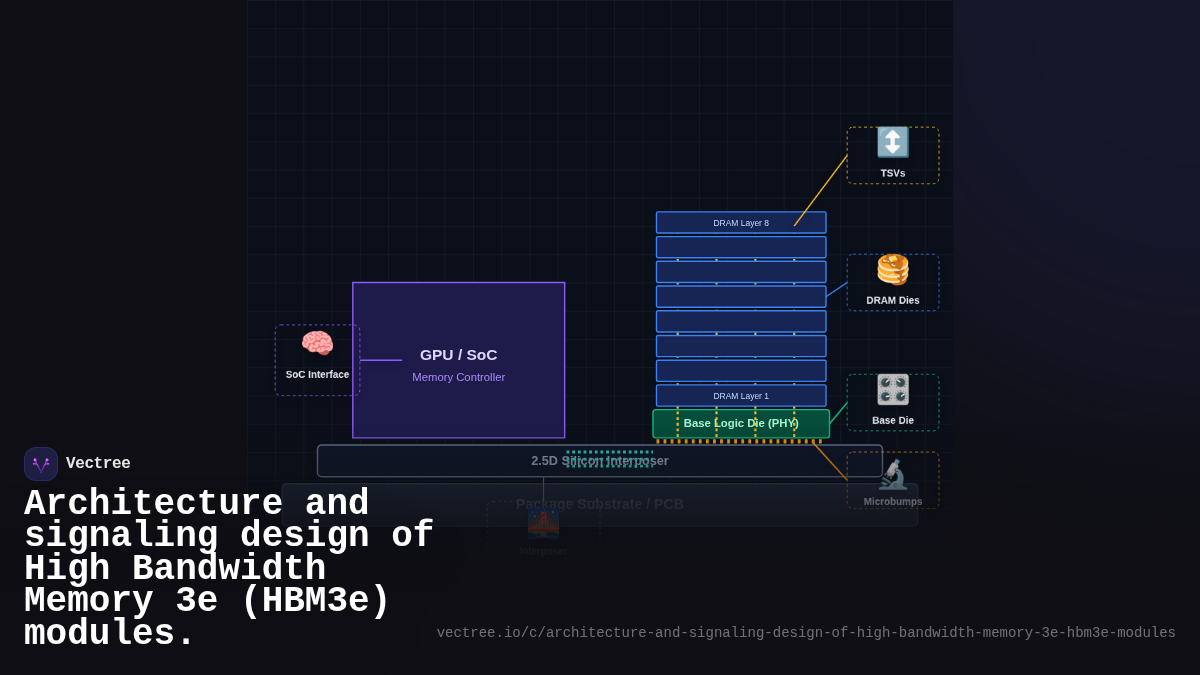Image resolution: width=1200 pixels, height=675 pixels.
Task: Toggle the dashed Microbumps callout box
Action: click(892, 480)
